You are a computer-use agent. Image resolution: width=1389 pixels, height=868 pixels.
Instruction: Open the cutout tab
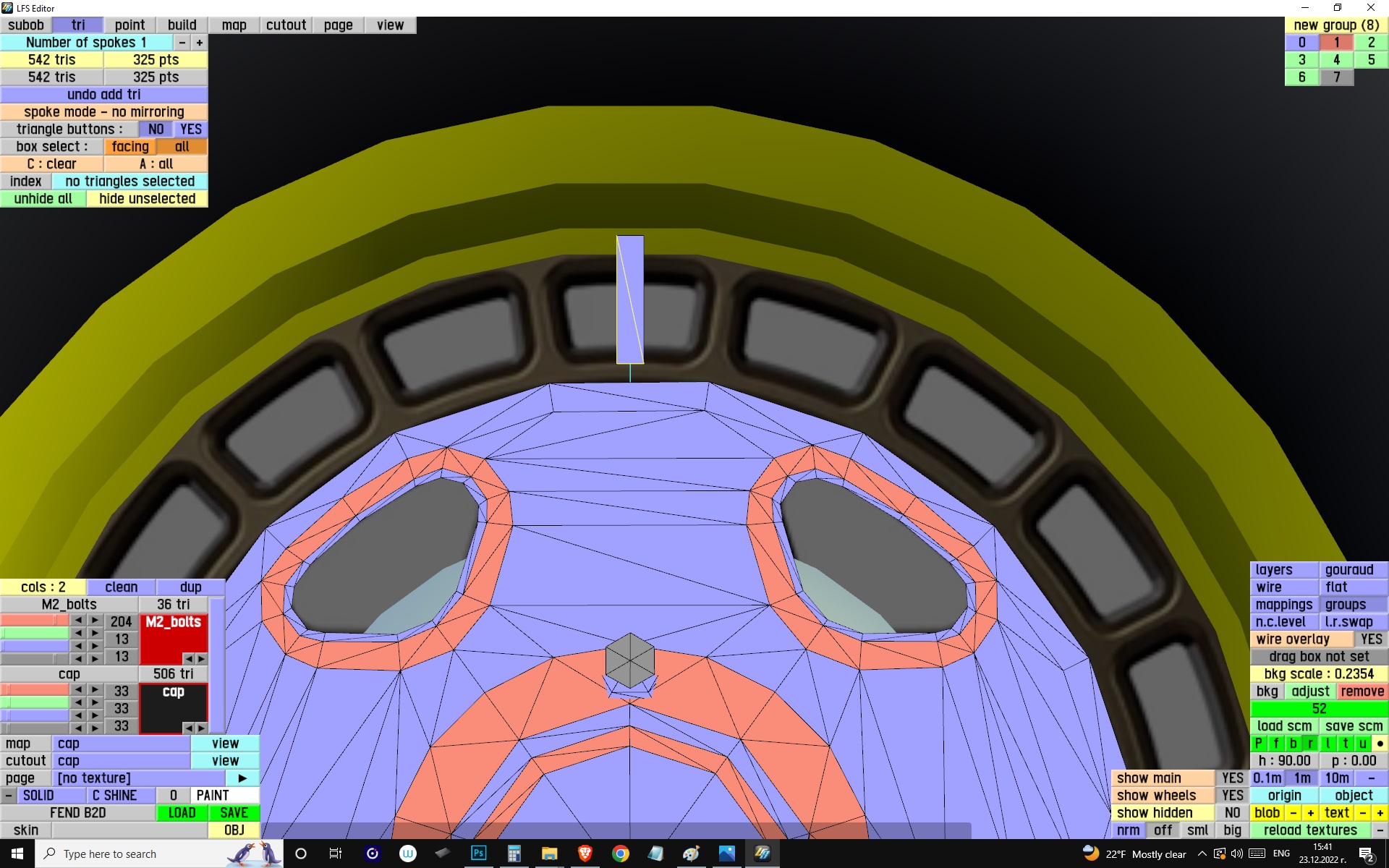pyautogui.click(x=286, y=25)
